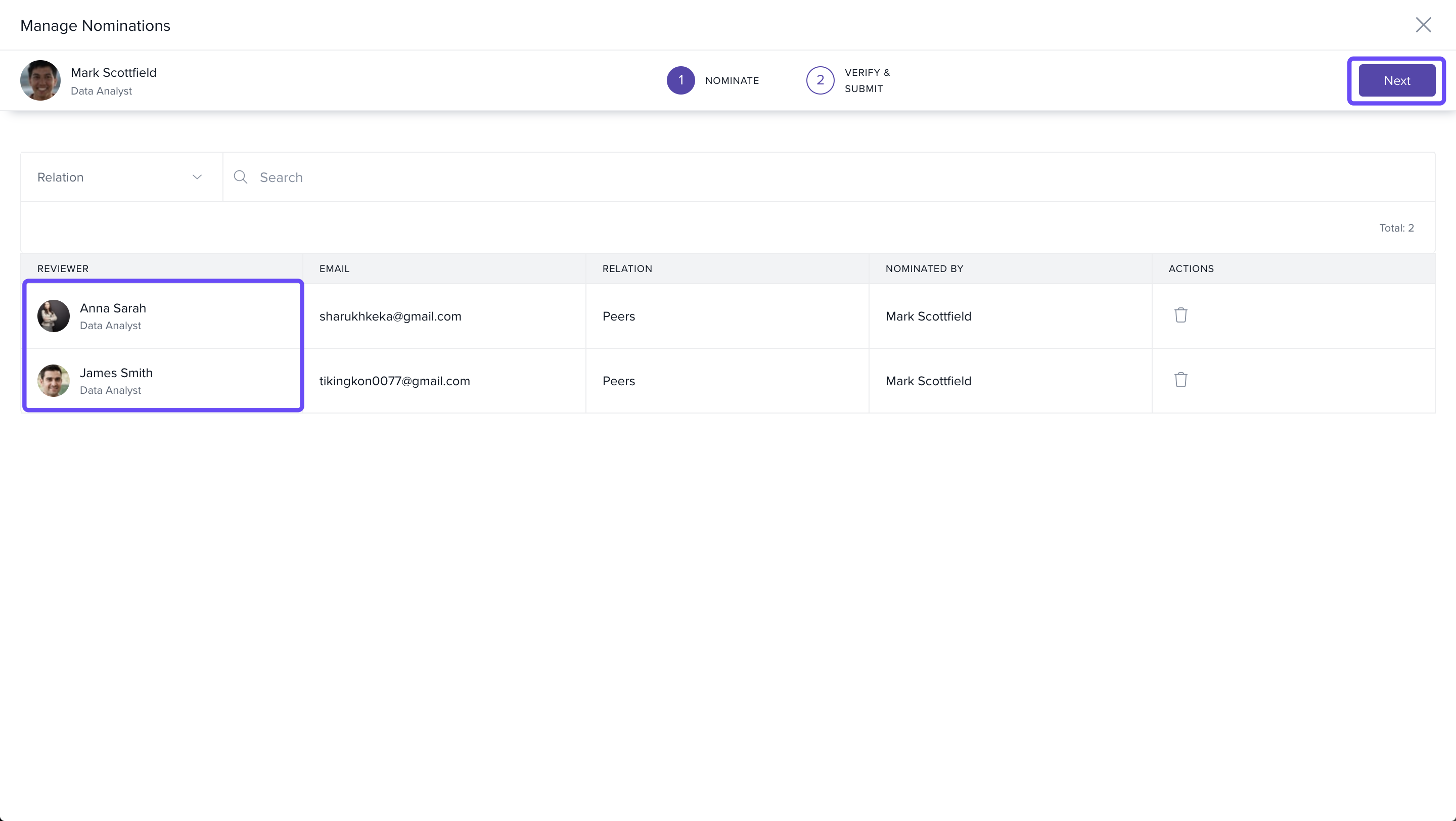Click the Anna Sarah reviewer name
1456x821 pixels.
(x=113, y=308)
